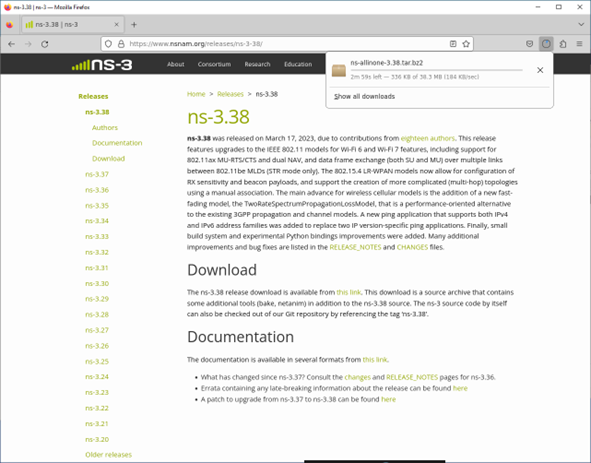Open the CHANGES files link

coord(412,247)
